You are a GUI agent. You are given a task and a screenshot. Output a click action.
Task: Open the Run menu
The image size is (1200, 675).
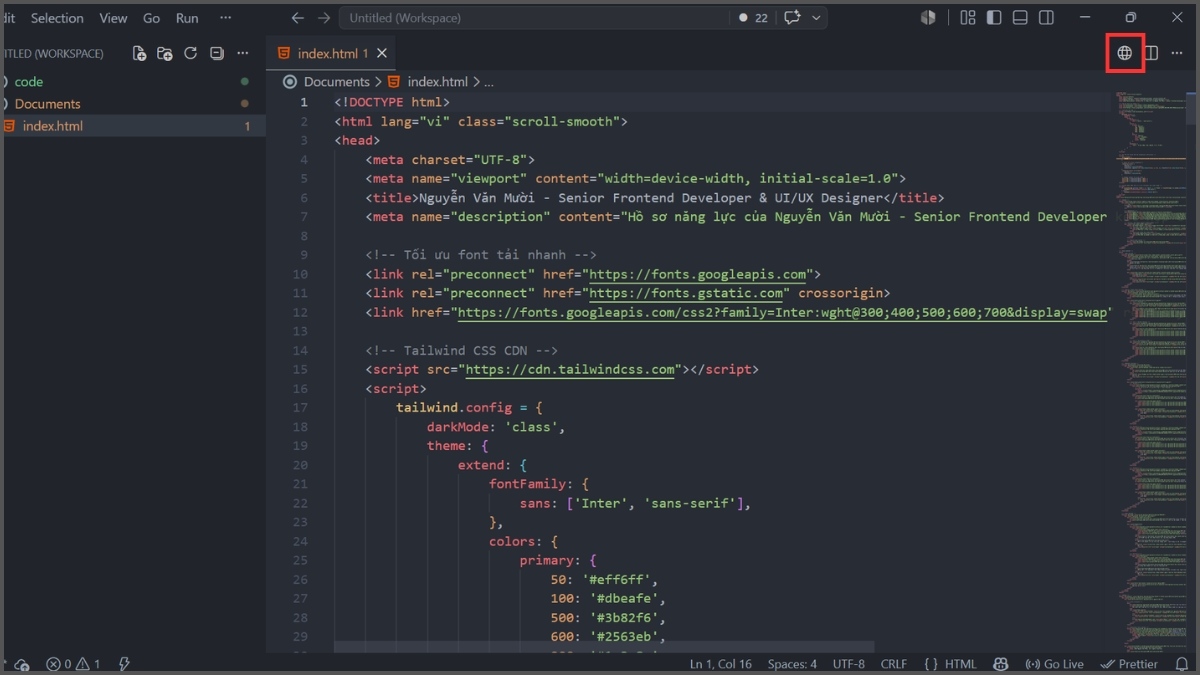click(187, 18)
